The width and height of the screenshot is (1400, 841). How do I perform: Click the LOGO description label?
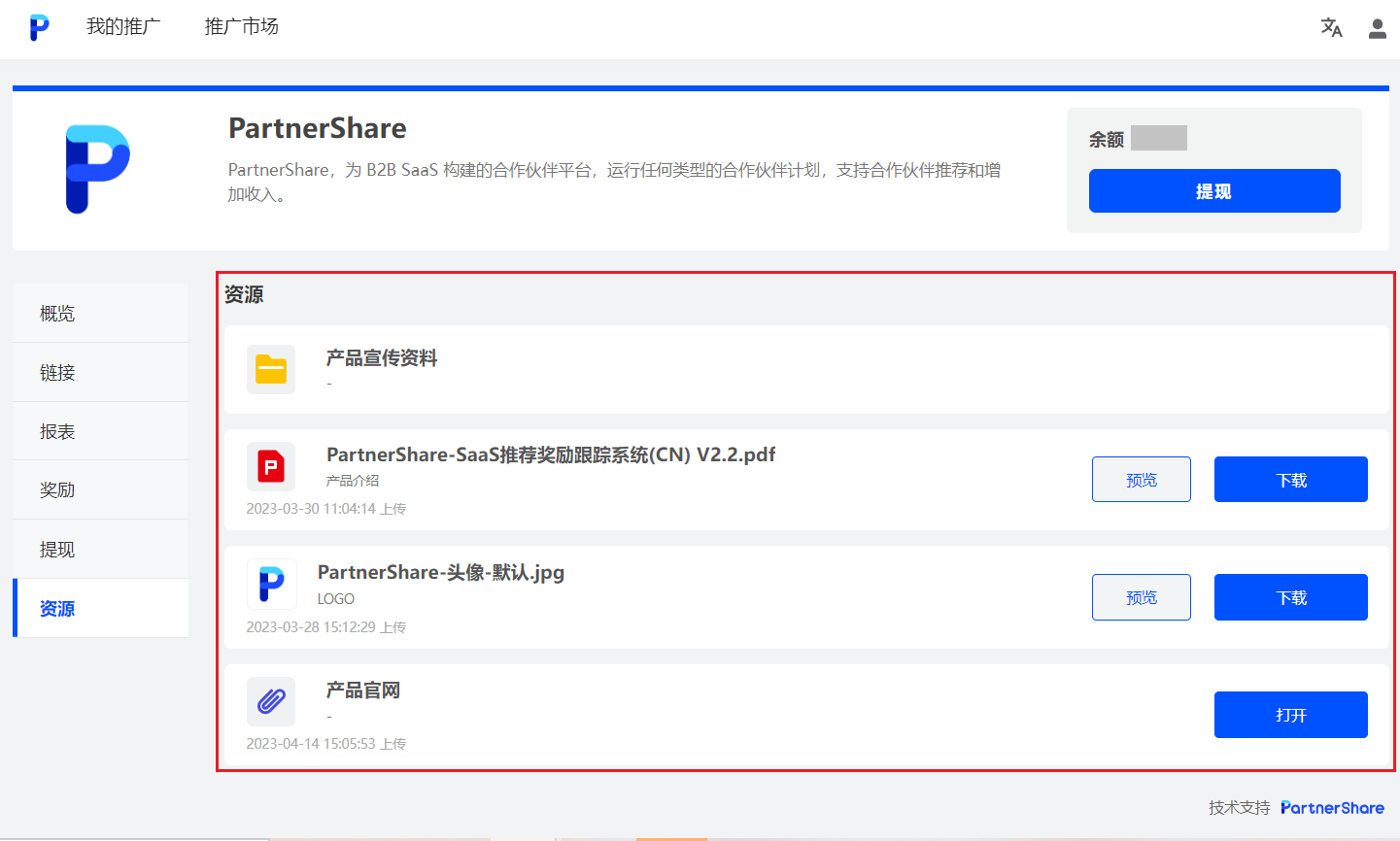pyautogui.click(x=336, y=599)
